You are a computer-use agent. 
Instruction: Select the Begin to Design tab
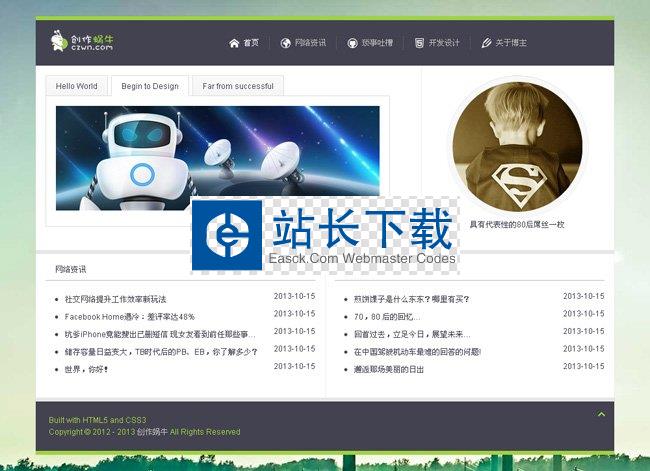click(150, 86)
